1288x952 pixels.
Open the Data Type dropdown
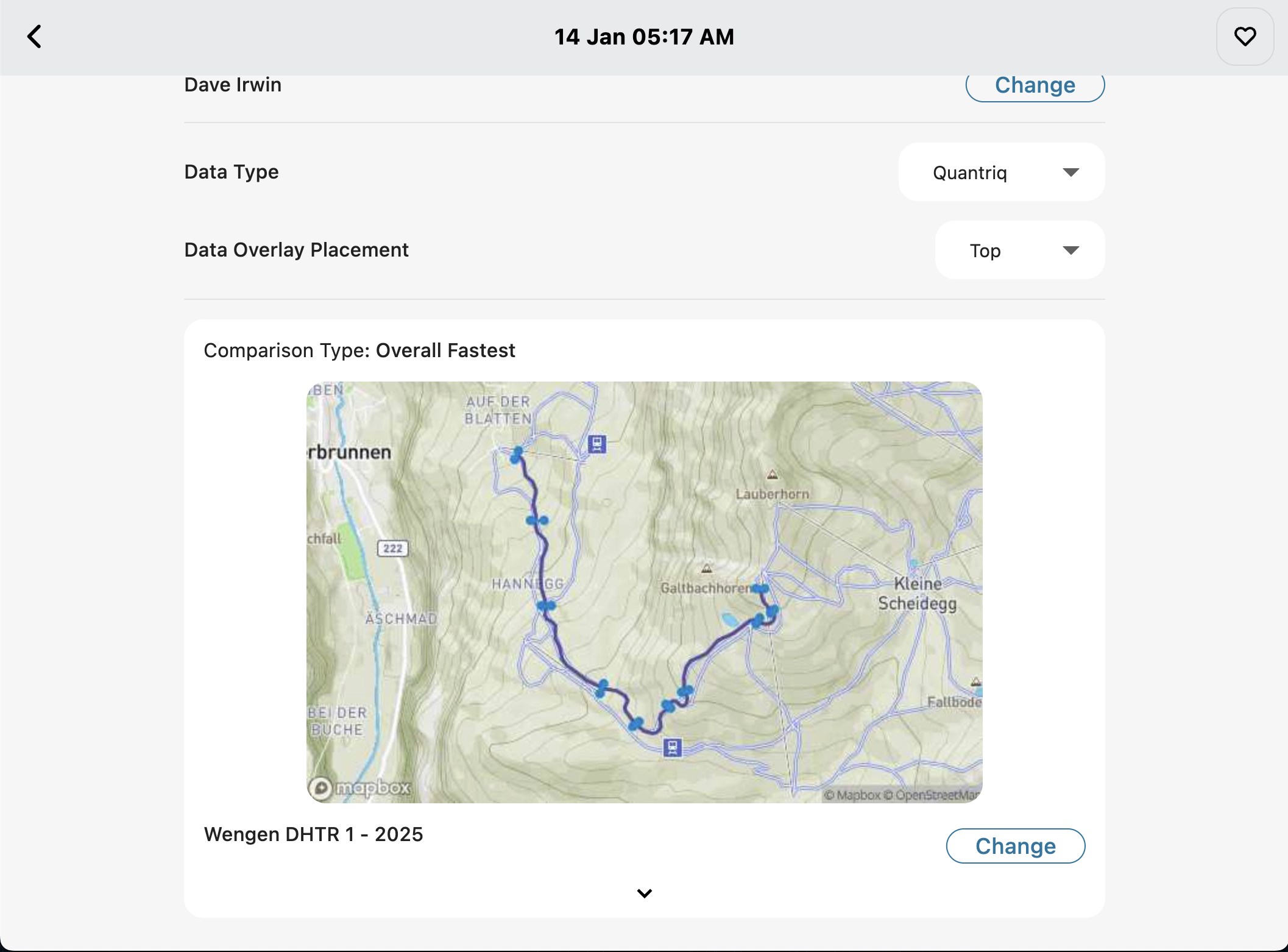1001,172
